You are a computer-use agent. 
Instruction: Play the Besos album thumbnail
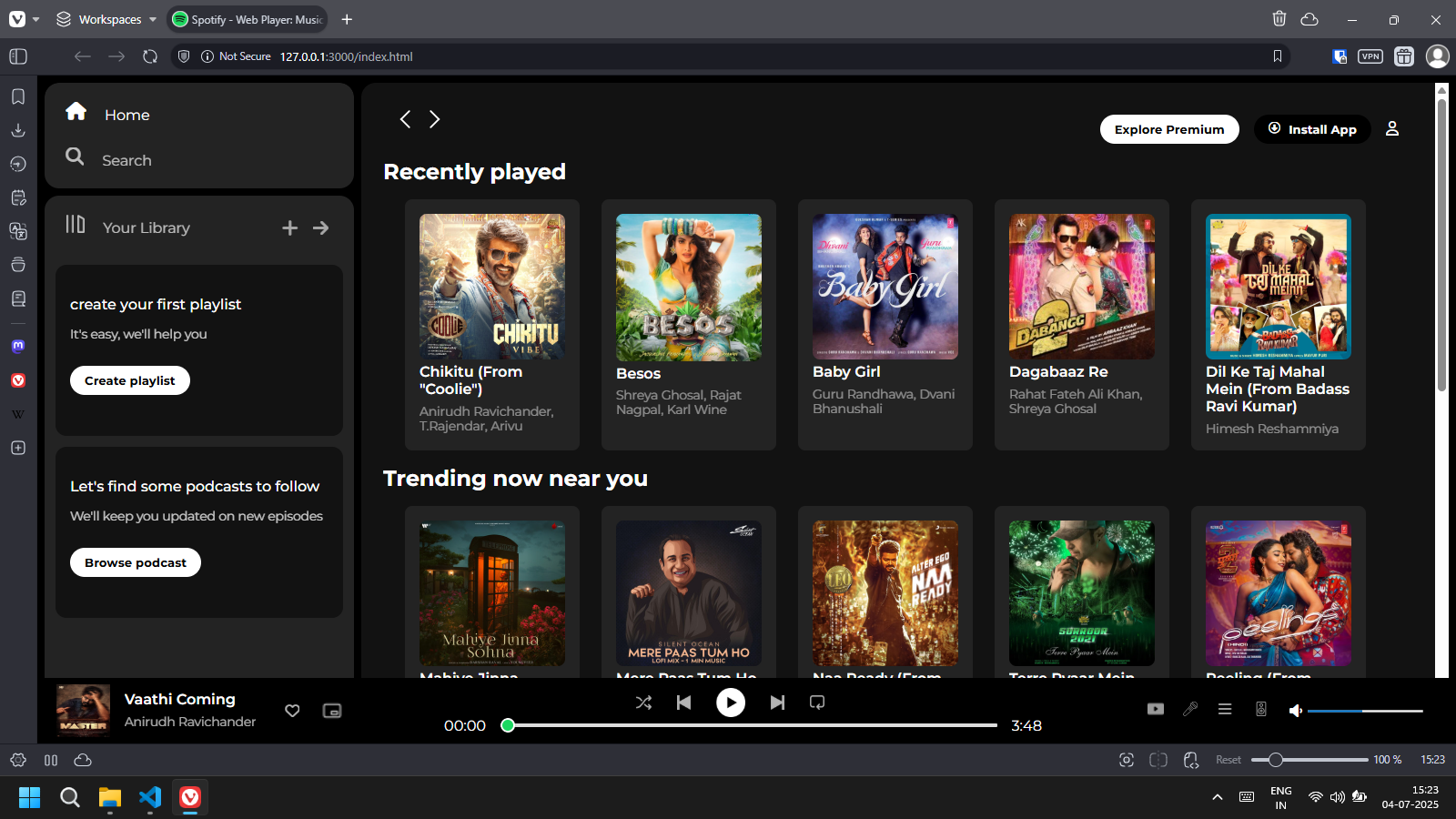[688, 287]
